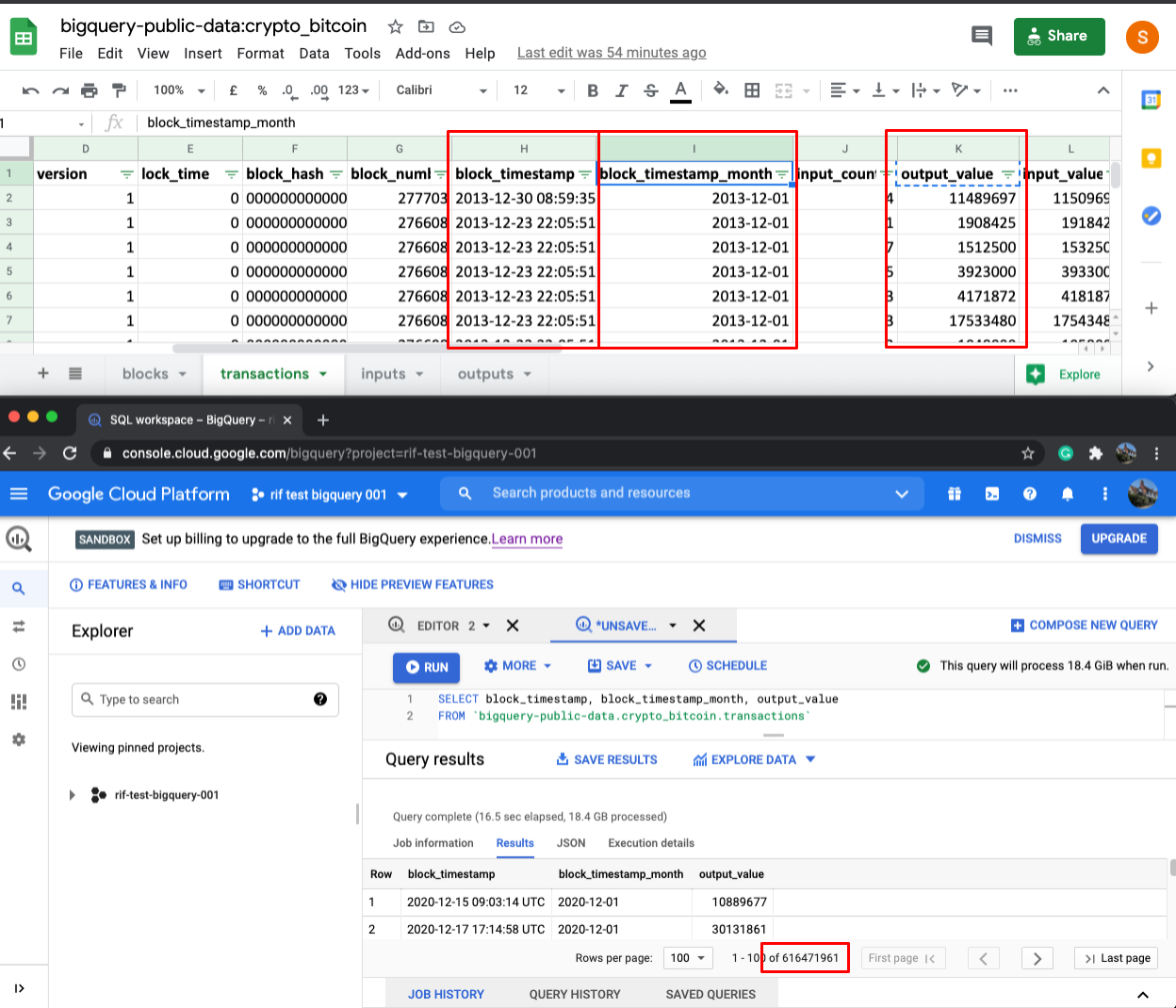Image resolution: width=1176 pixels, height=1008 pixels.
Task: Select the paint format tool
Action: click(x=119, y=90)
